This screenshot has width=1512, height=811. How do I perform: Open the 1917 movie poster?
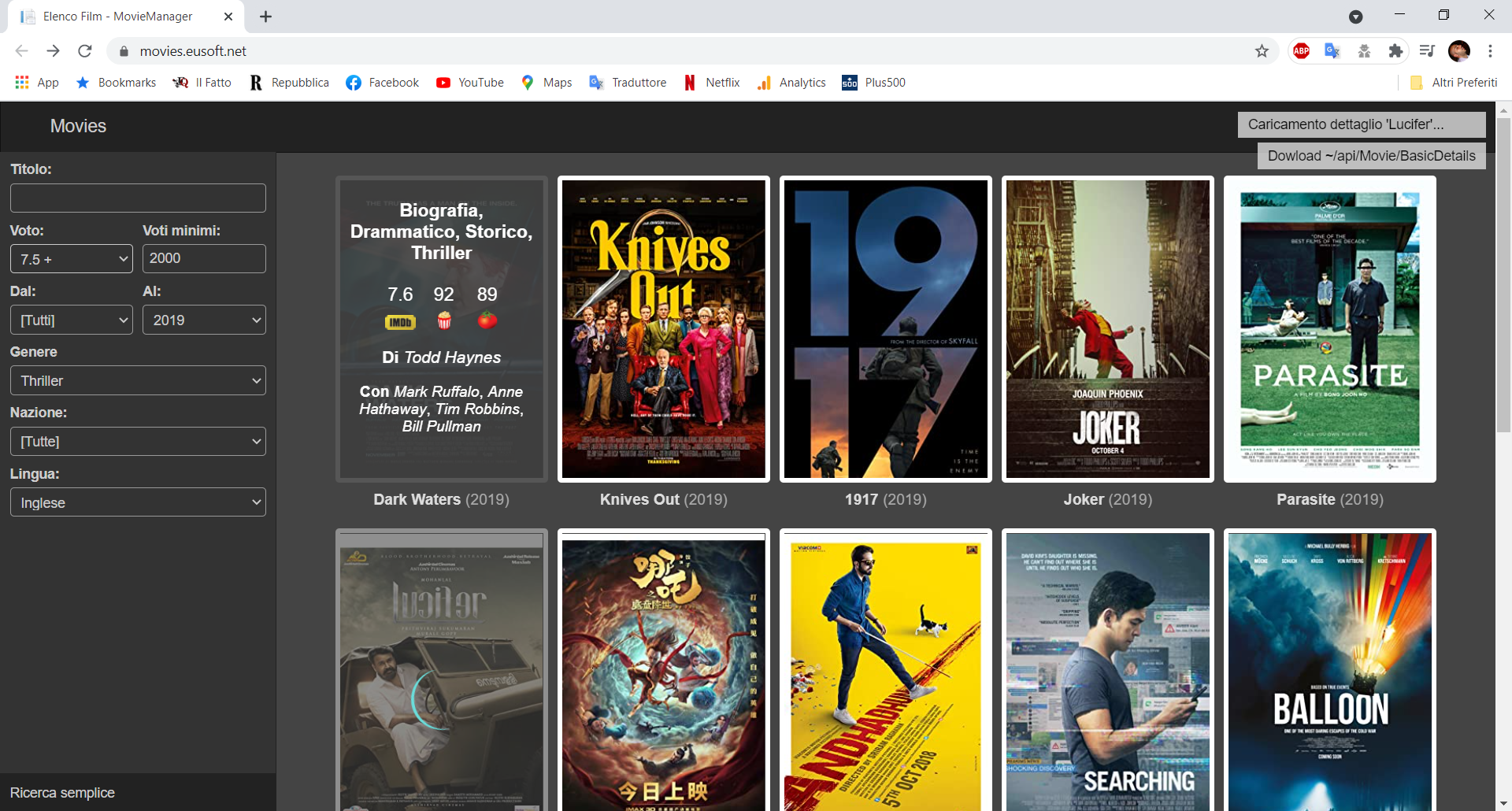coord(886,329)
